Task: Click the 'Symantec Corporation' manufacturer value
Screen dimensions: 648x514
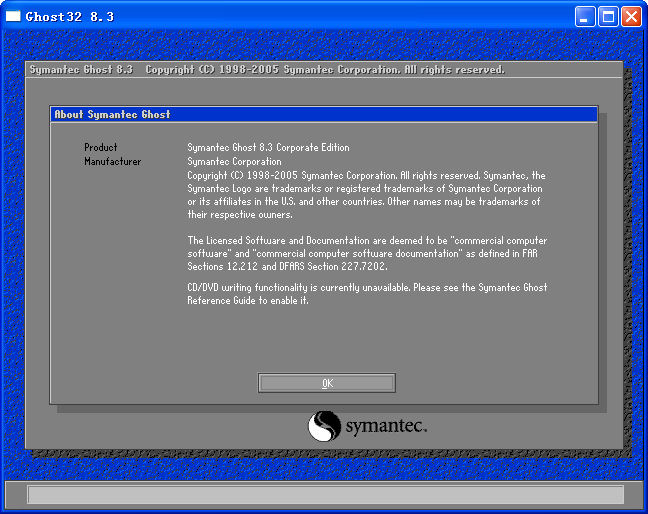Action: click(234, 162)
